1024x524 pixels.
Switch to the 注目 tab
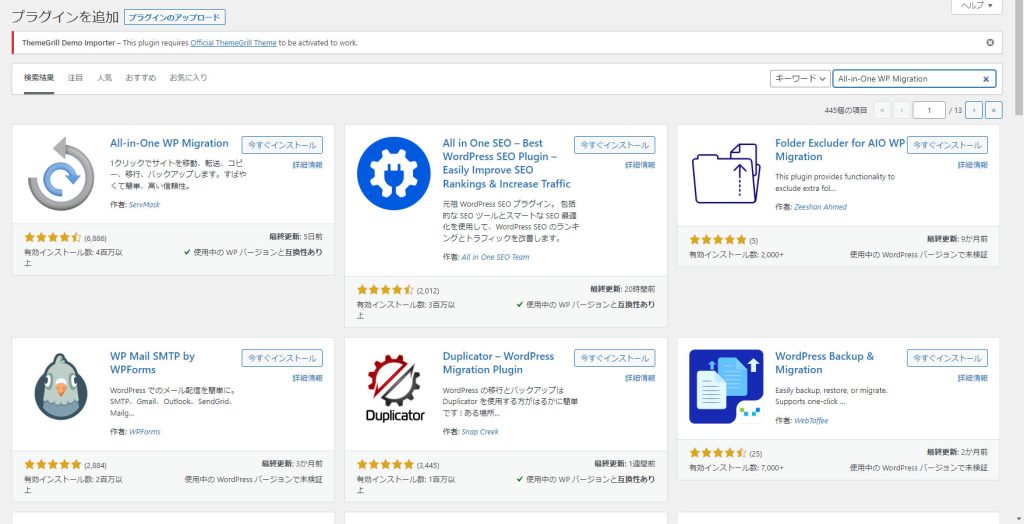point(76,77)
